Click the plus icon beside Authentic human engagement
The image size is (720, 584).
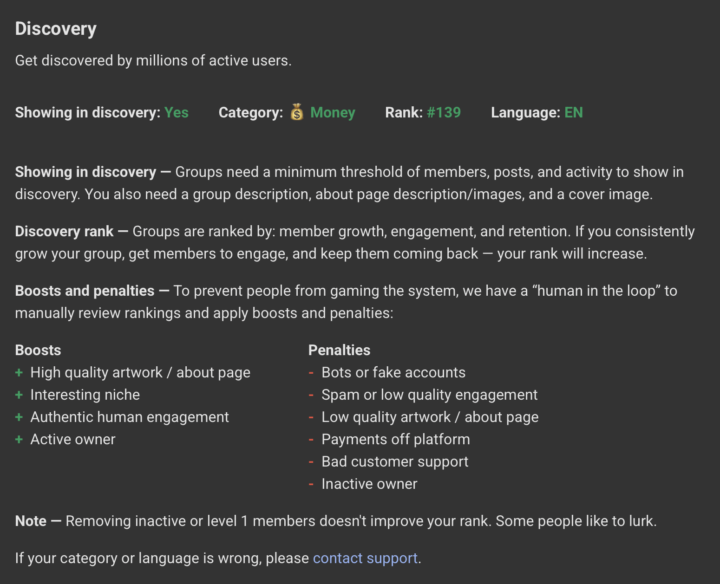pos(19,417)
